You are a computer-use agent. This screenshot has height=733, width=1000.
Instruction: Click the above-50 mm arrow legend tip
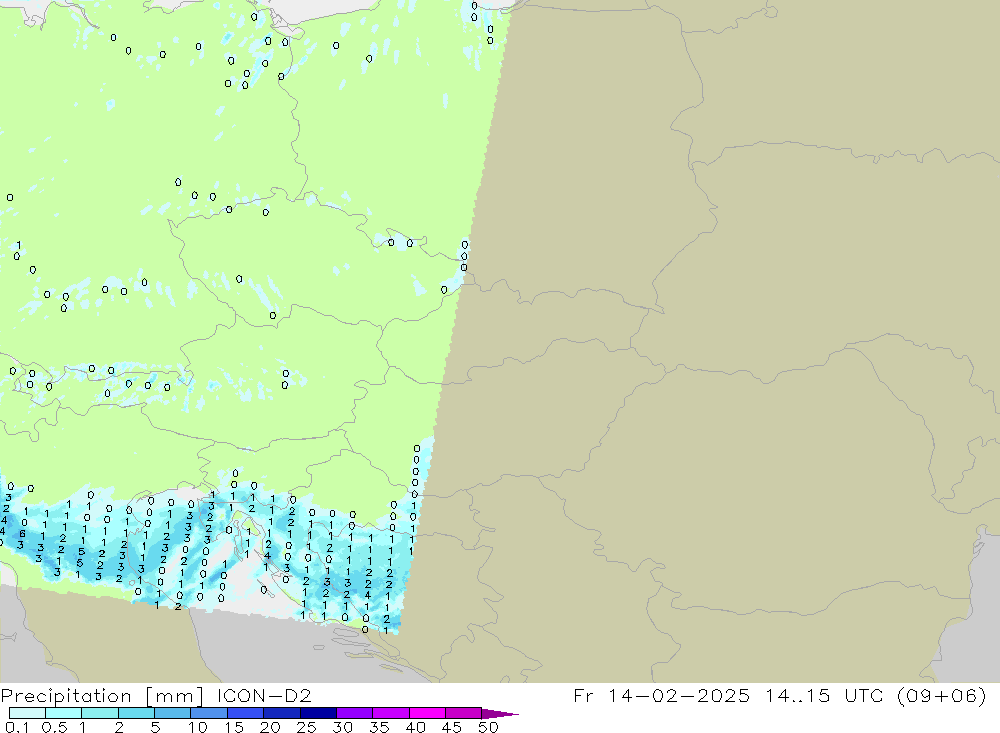click(x=501, y=713)
